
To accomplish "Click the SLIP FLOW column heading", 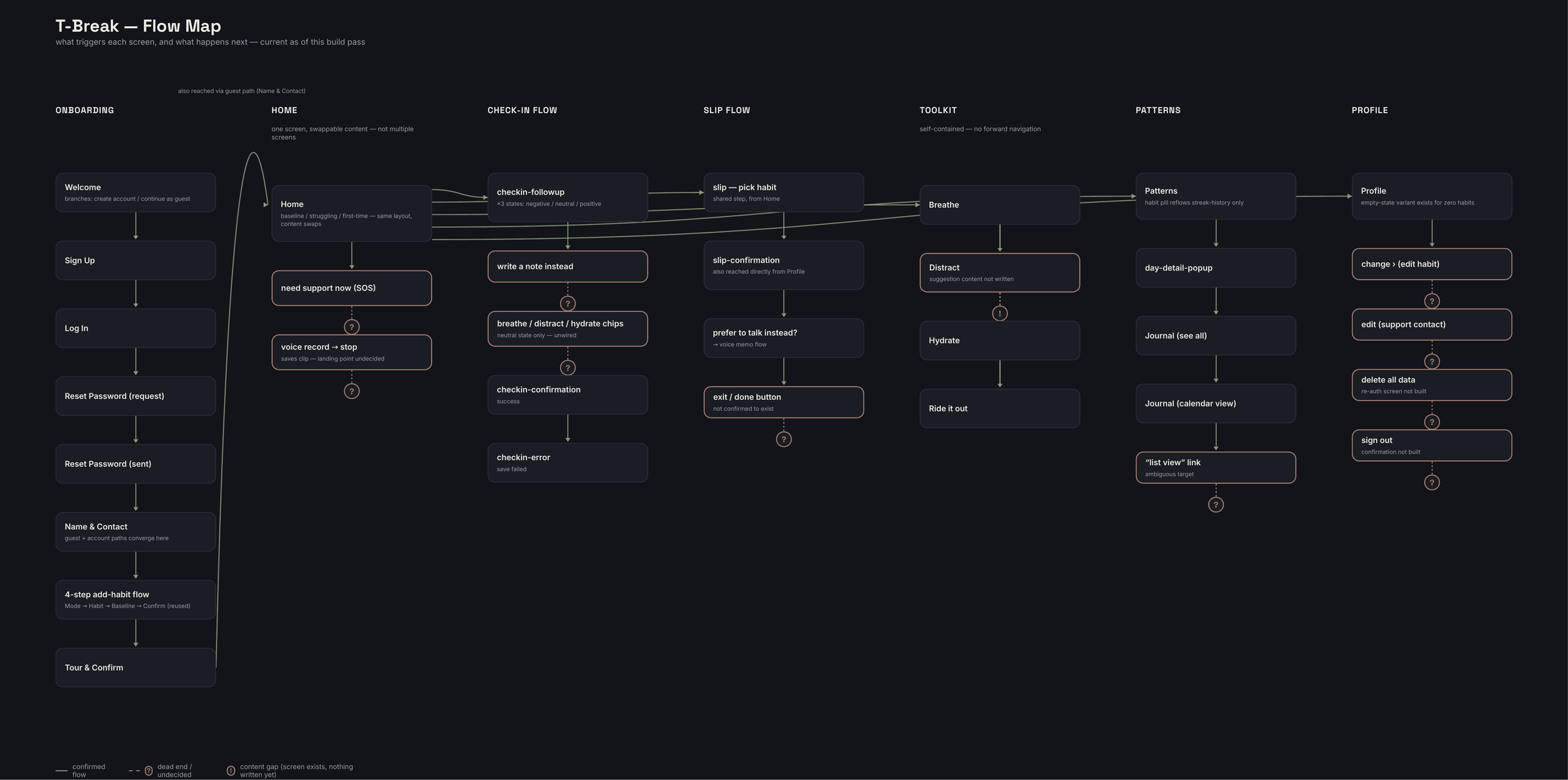I will pos(727,110).
